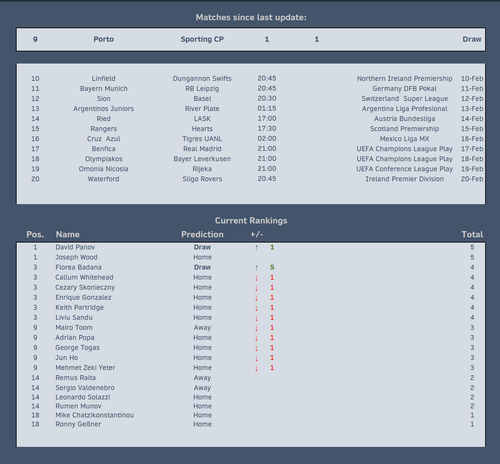500x464 pixels.
Task: Click Sion in fixture 12
Action: pyautogui.click(x=103, y=99)
